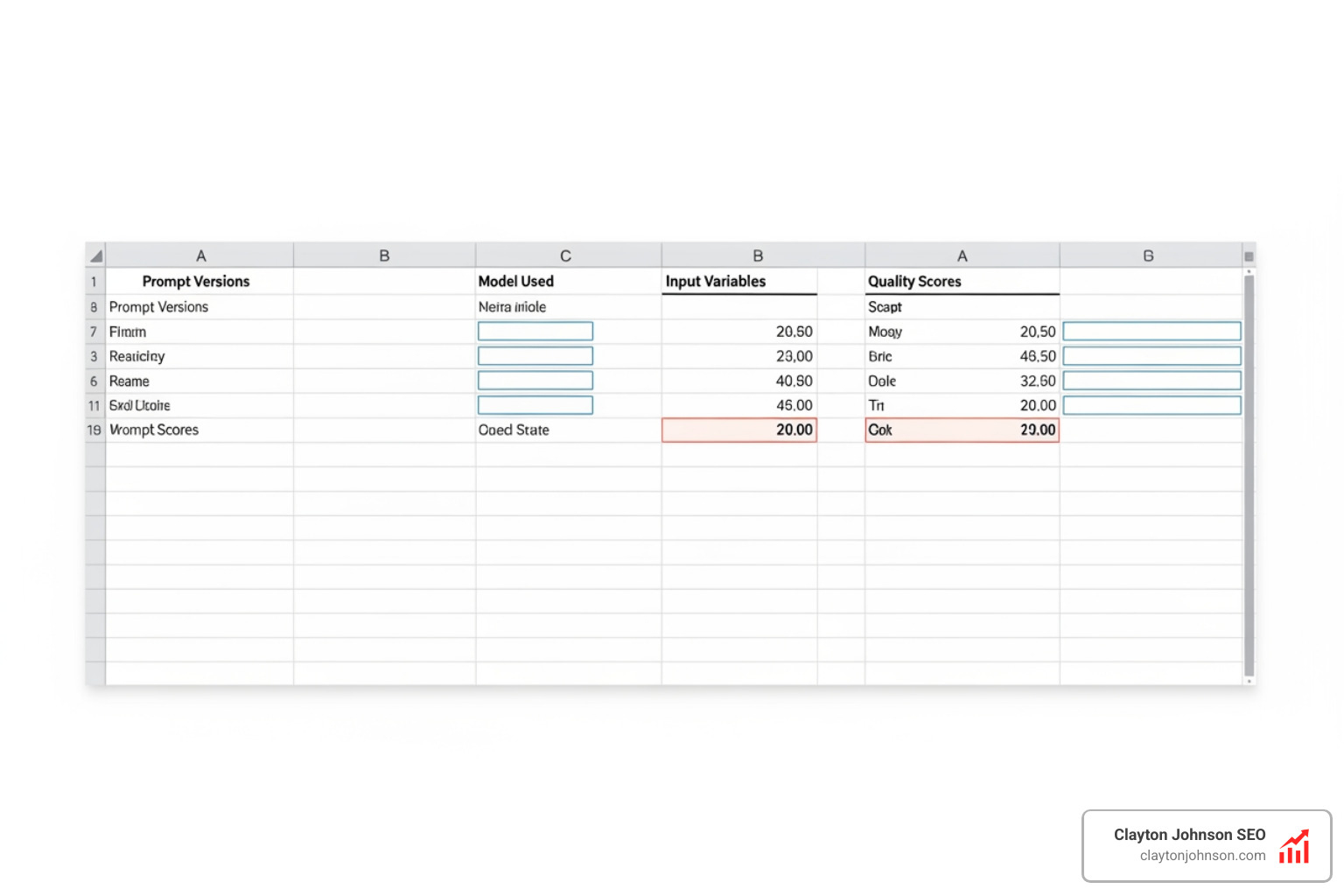Click the blue input box beside Fimrn
Screen dimensions: 1344x896
(x=535, y=331)
